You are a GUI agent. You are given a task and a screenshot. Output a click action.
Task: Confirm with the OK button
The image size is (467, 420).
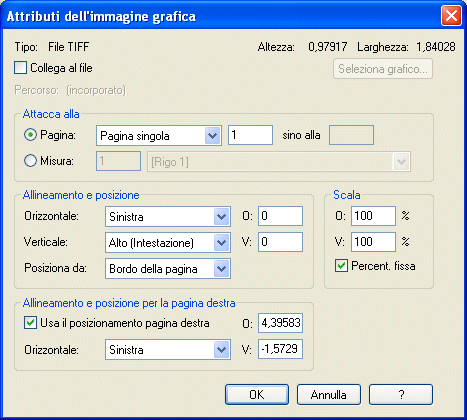coord(257,395)
